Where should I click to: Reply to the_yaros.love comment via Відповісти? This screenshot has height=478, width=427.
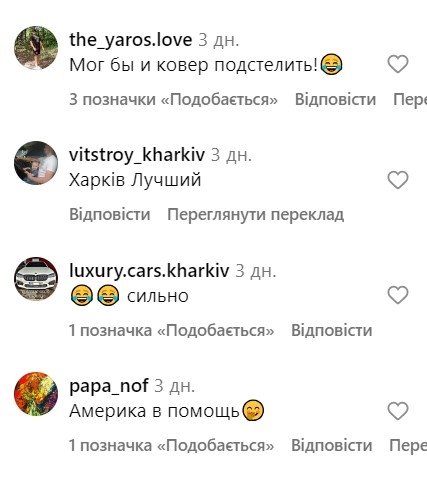[x=335, y=99]
